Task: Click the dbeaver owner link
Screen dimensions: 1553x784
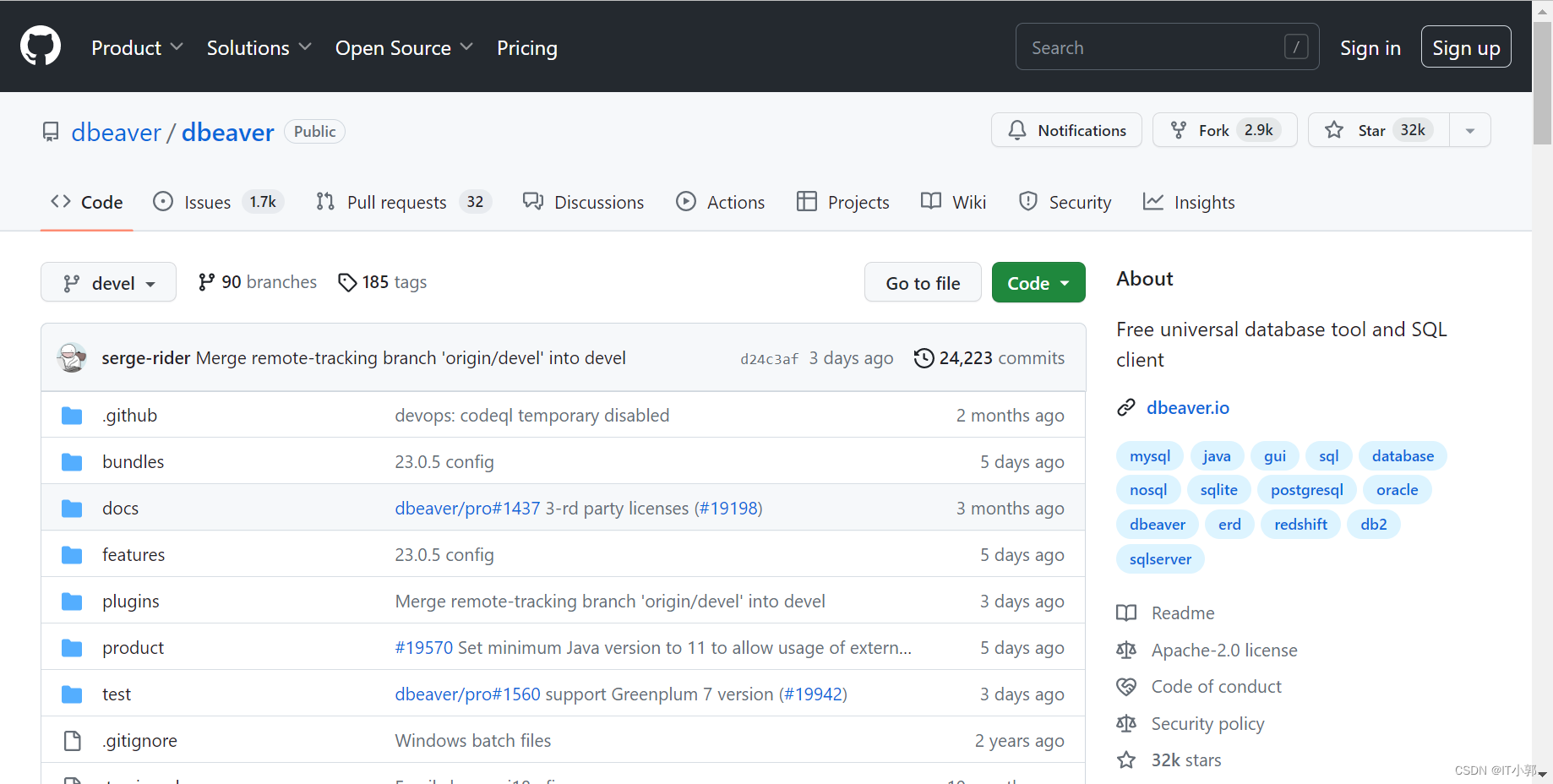Action: tap(116, 132)
